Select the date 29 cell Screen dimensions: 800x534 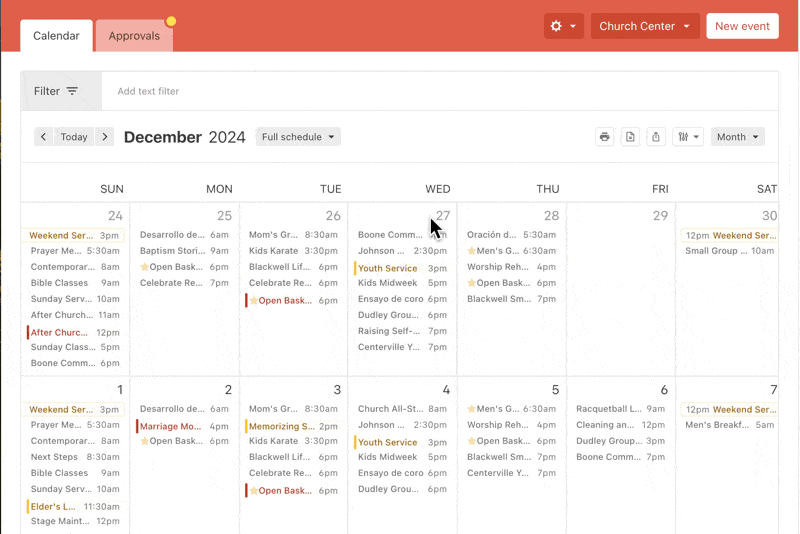click(621, 289)
